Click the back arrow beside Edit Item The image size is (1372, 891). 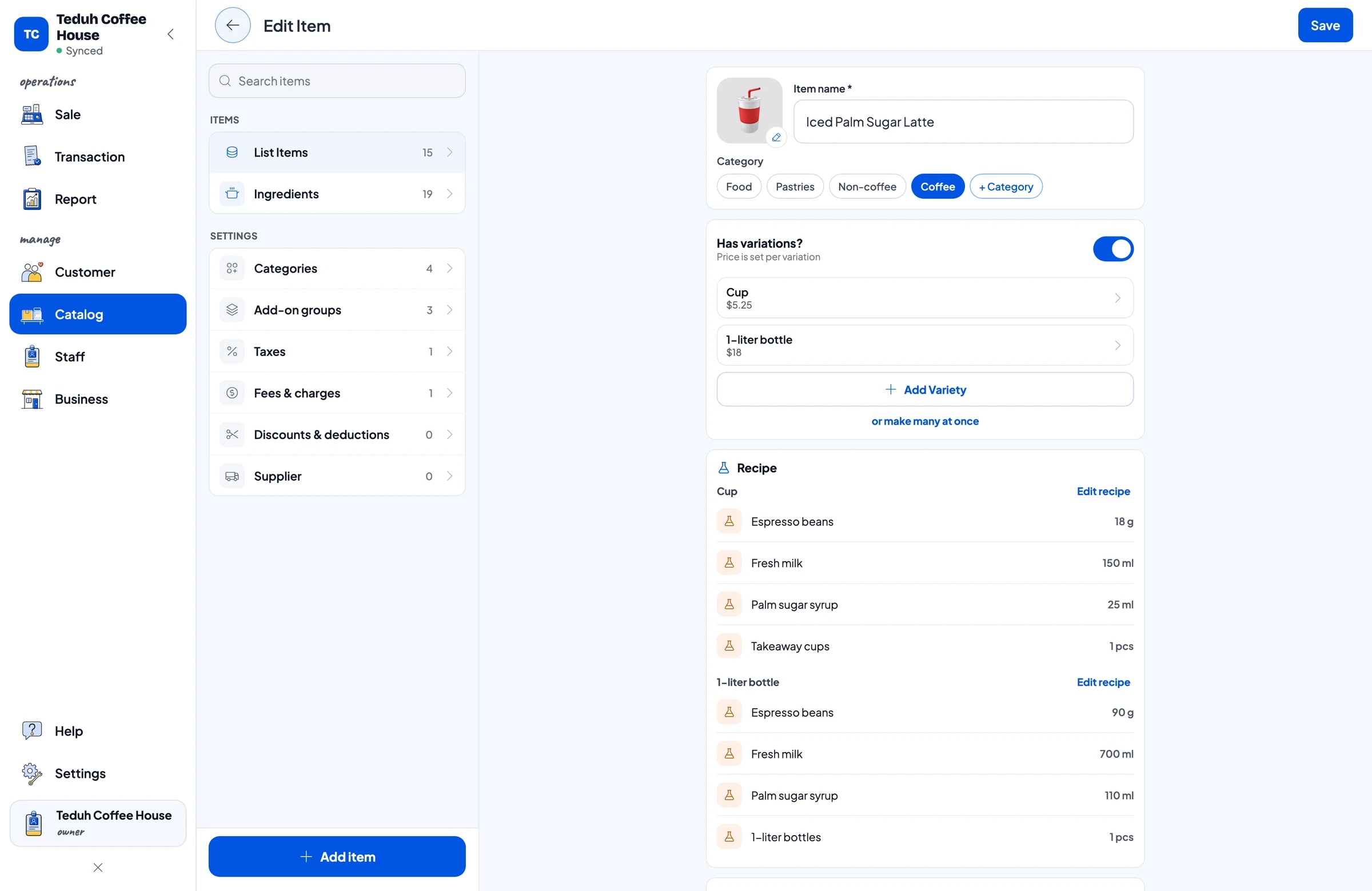[232, 25]
